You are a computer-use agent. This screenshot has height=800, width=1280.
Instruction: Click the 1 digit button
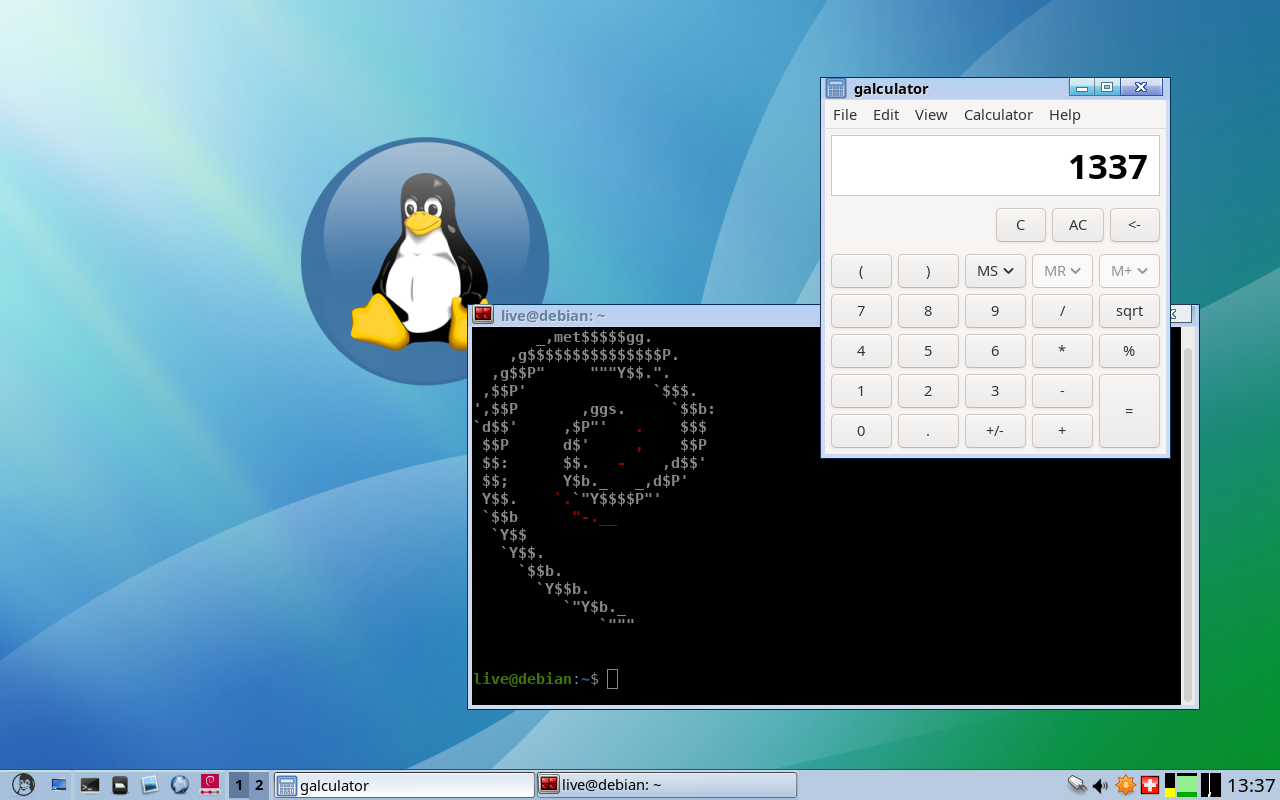tap(861, 391)
